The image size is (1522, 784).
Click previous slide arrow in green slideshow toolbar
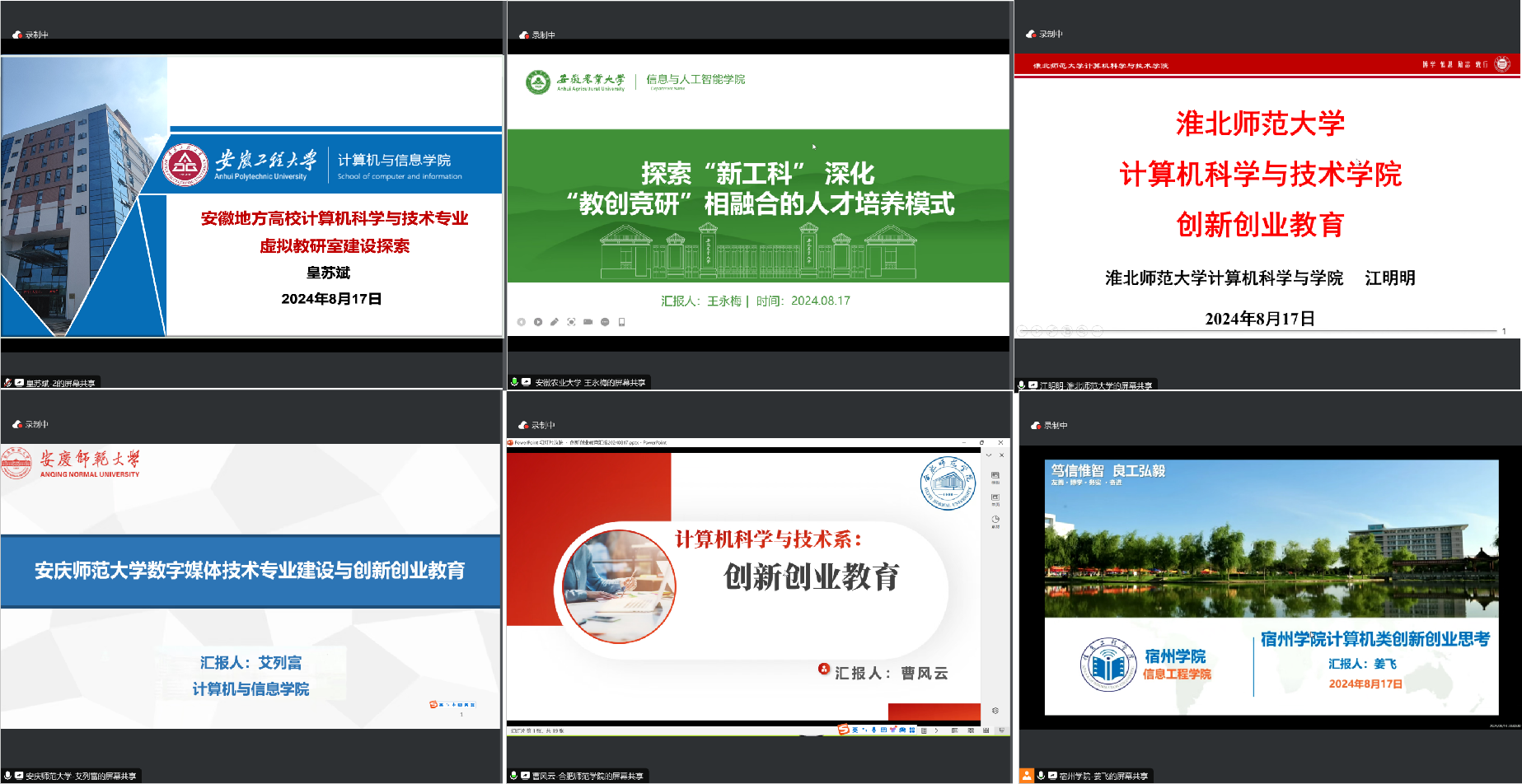click(521, 322)
